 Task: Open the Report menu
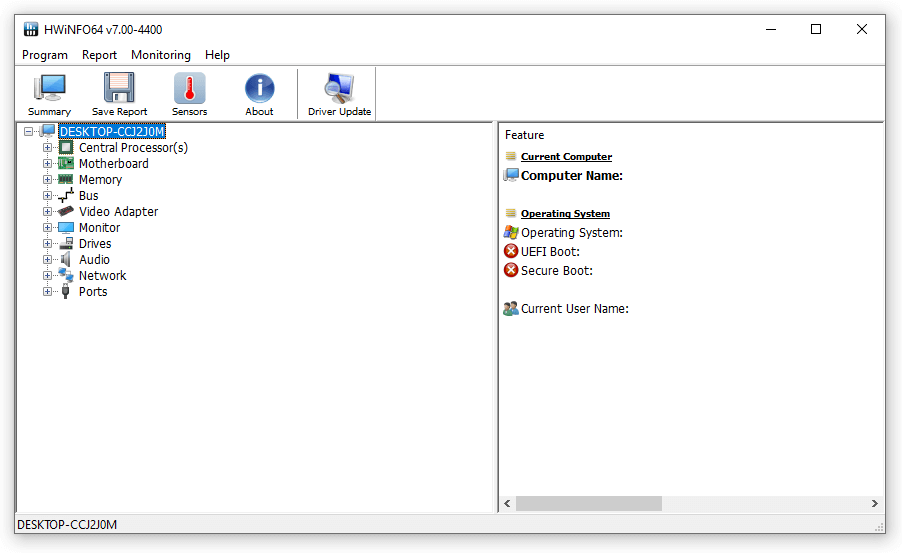99,55
